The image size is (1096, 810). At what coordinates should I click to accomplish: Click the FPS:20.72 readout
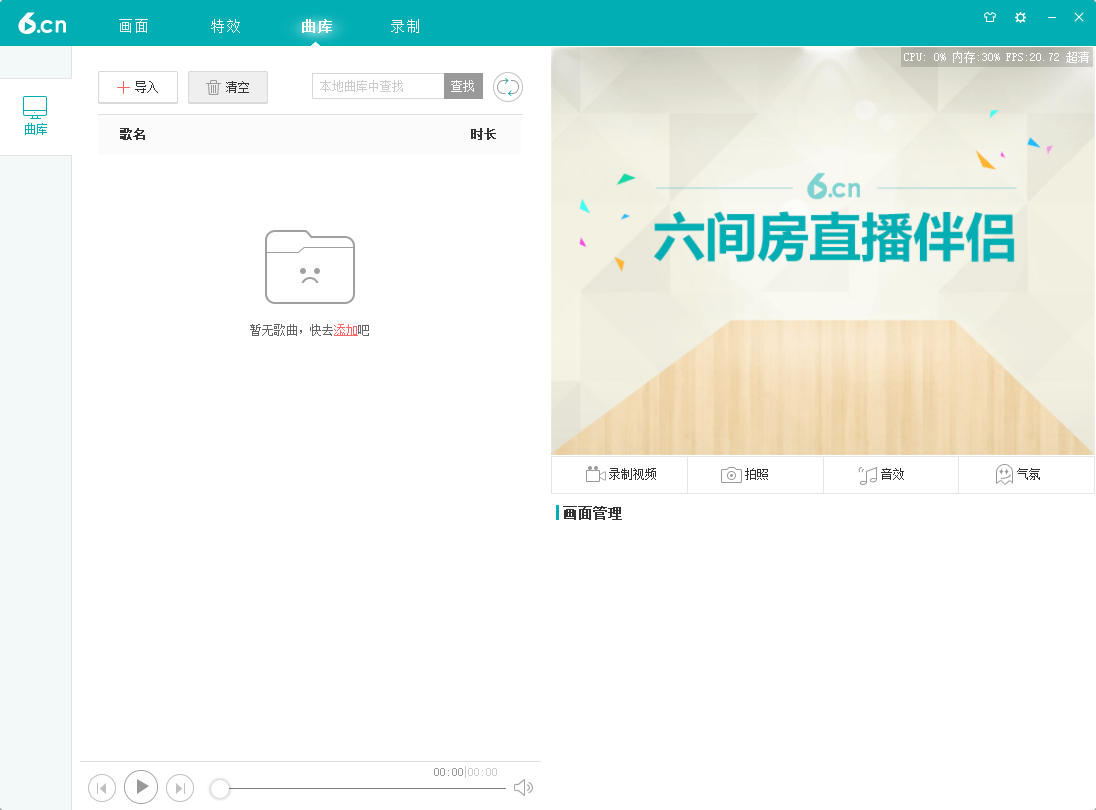1032,57
